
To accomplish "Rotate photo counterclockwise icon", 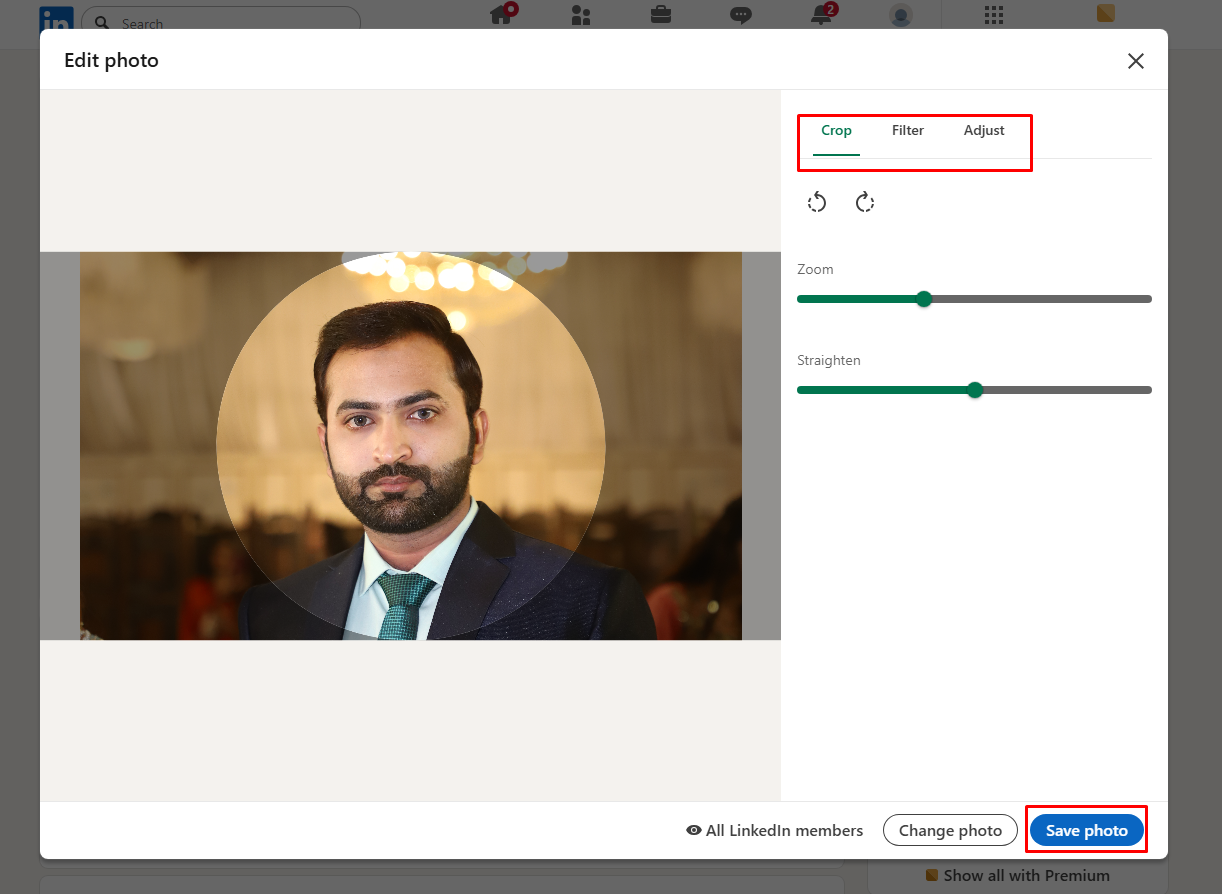I will (817, 203).
